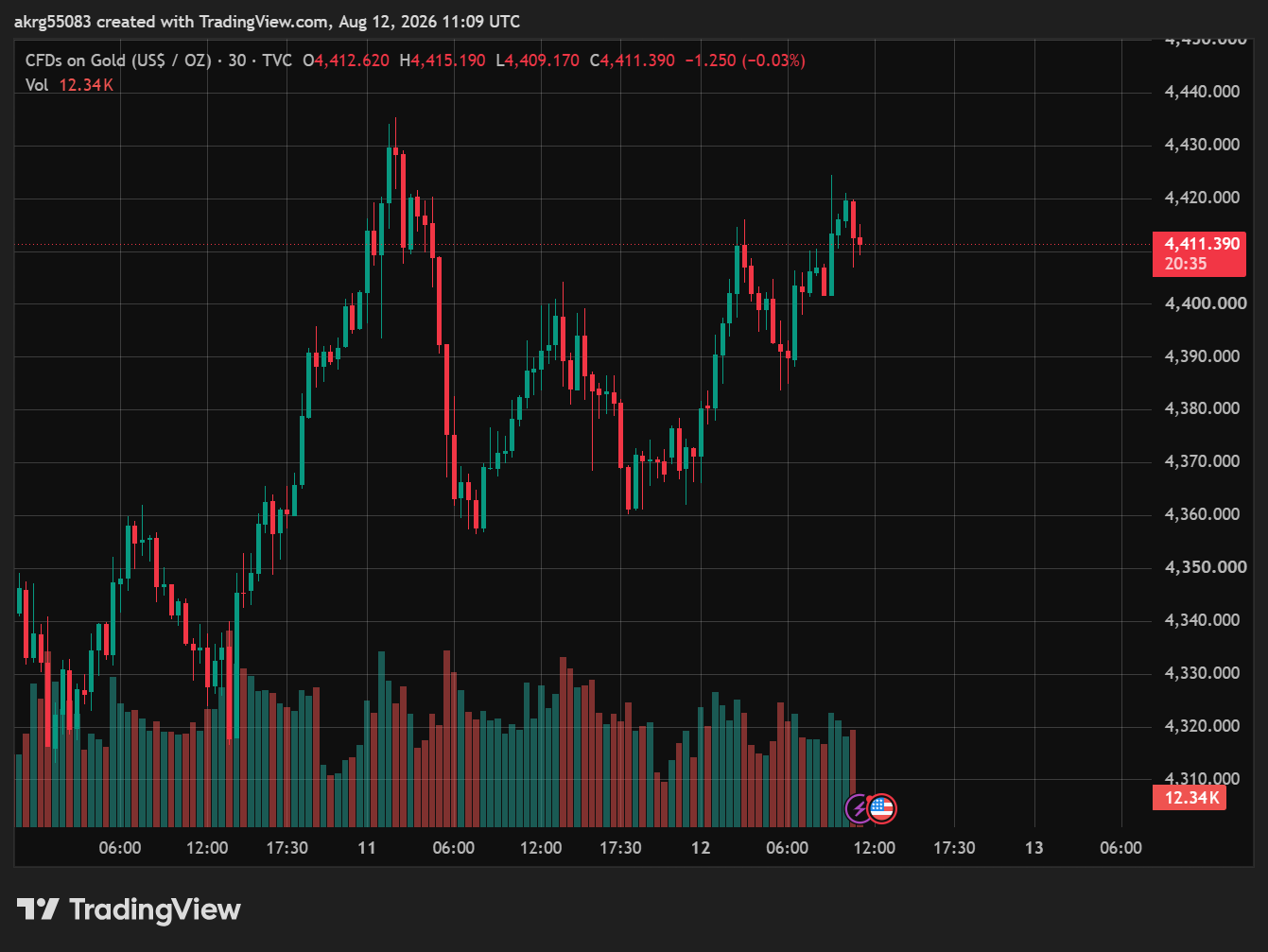Click the 4,320.000 price scale label
The width and height of the screenshot is (1268, 952).
1202,726
